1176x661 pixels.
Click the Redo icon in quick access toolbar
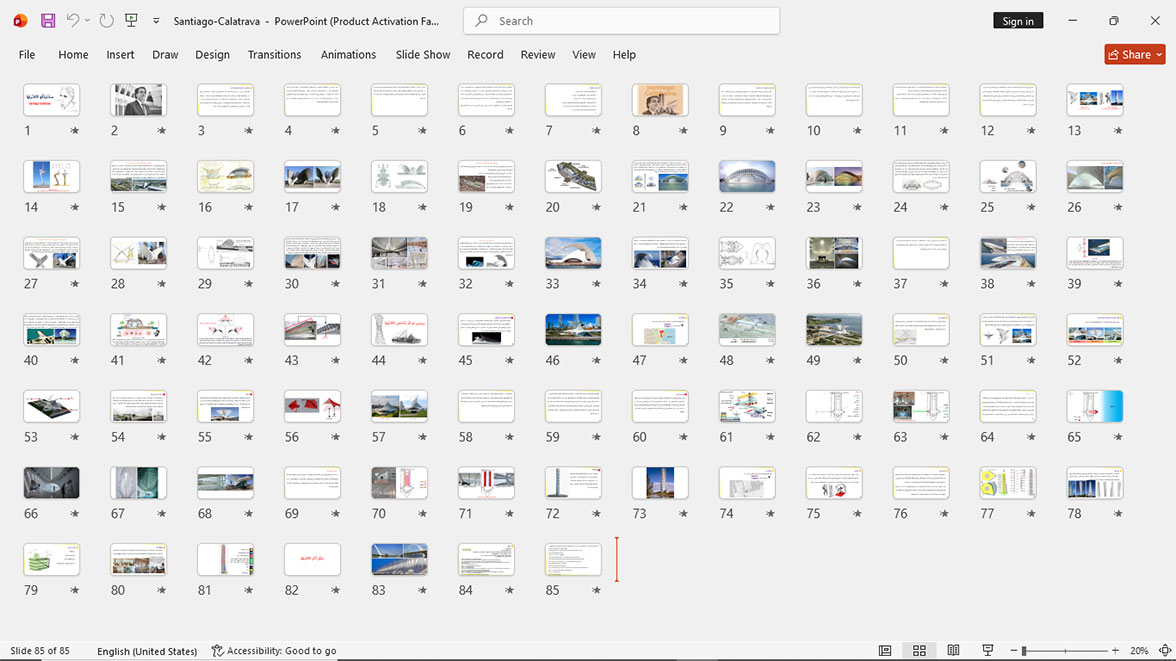pyautogui.click(x=106, y=21)
